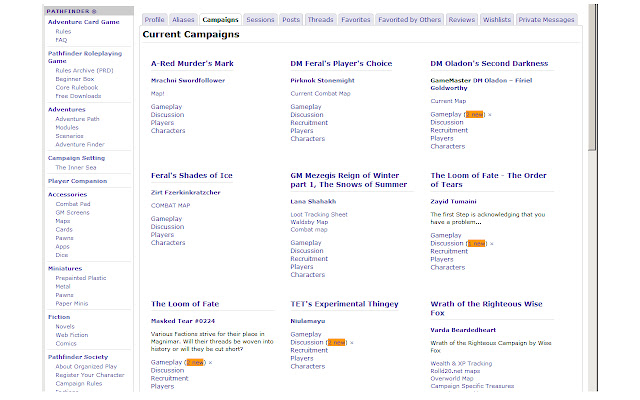Click new badge beside TET's Thingey Discussion
Screen dimensions: 640x400
[336, 342]
